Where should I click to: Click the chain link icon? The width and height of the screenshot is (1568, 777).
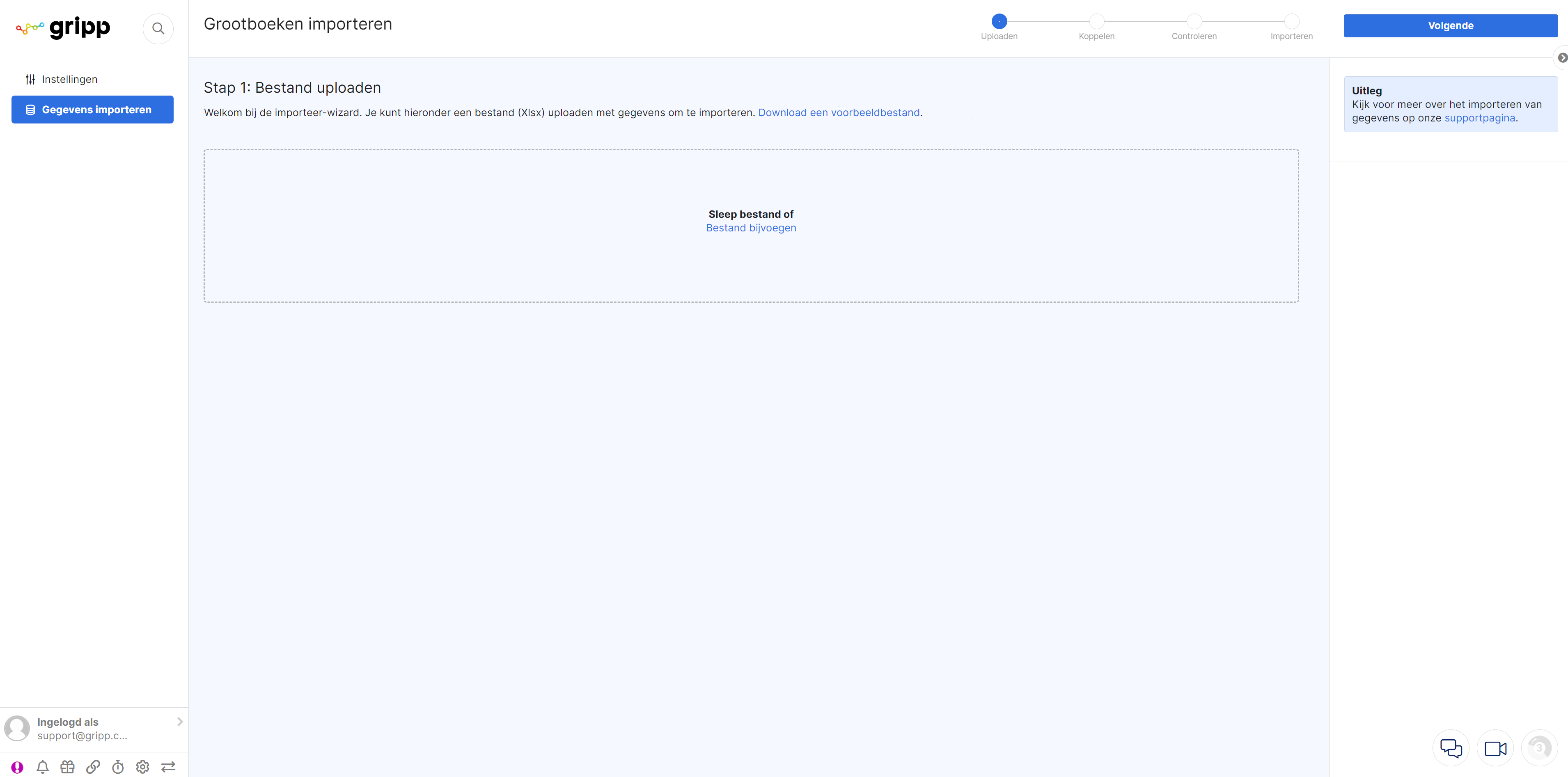tap(93, 767)
